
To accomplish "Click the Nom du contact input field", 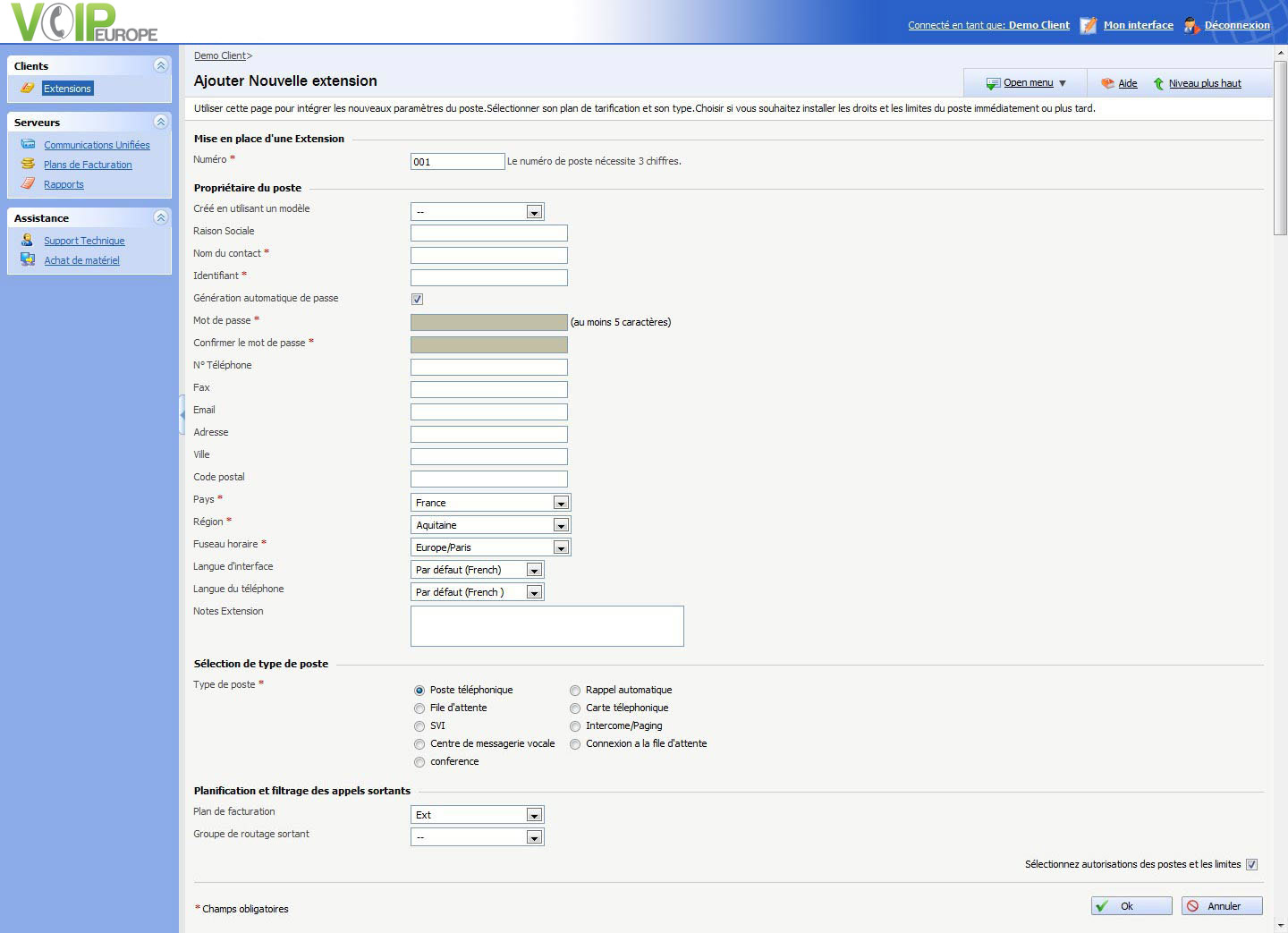I will click(x=488, y=255).
